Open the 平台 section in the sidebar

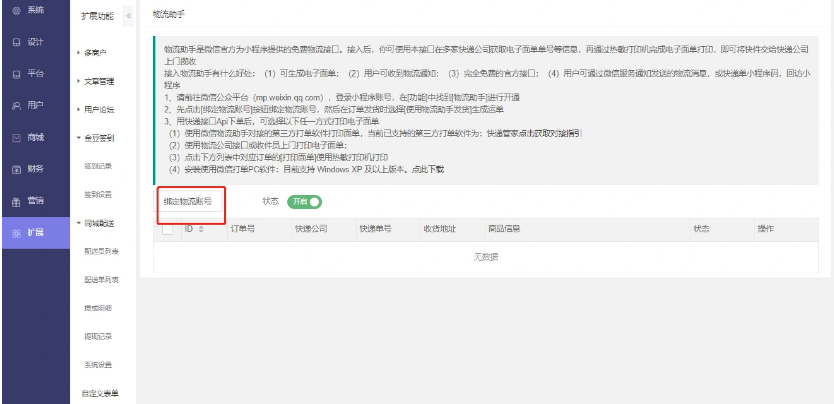click(x=36, y=74)
